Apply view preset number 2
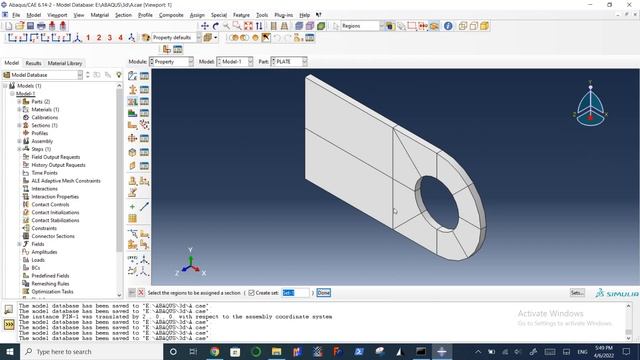 99,38
